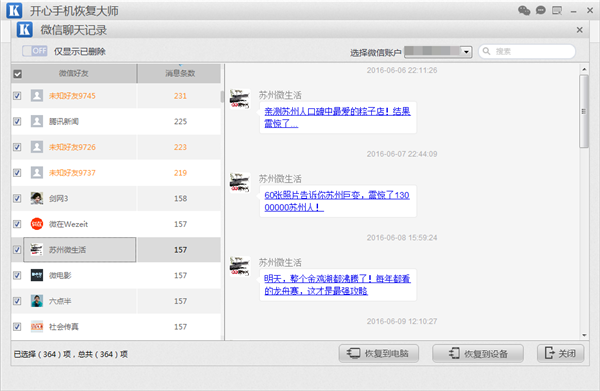Screen dimensions: 600x391
Task: Click the search magnifier icon
Action: pyautogui.click(x=486, y=51)
